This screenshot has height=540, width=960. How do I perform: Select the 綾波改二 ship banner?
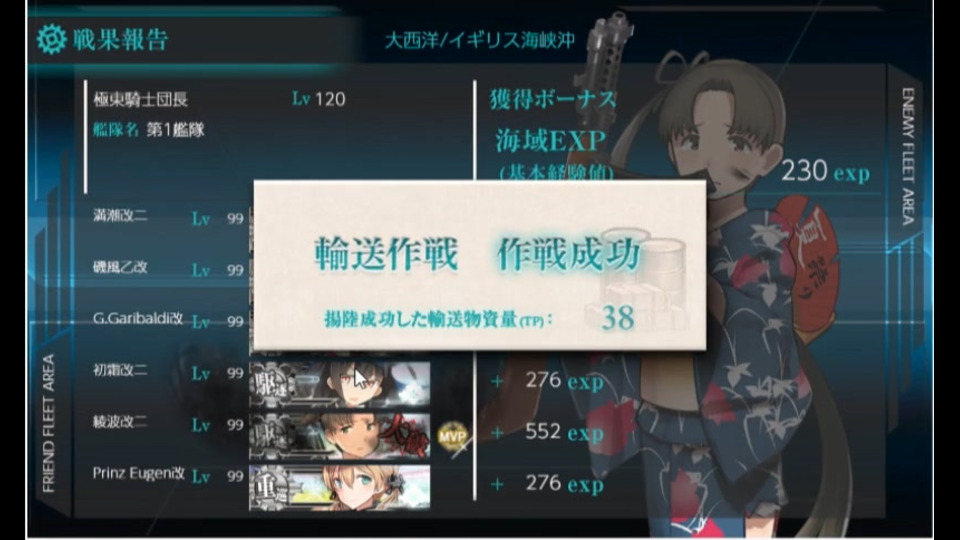339,436
